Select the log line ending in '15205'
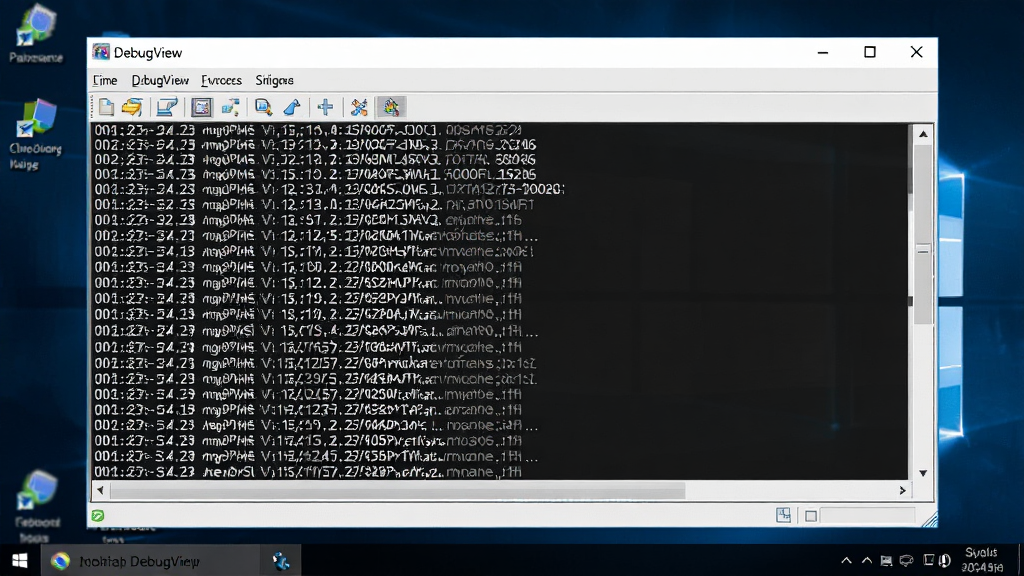1024x576 pixels. (x=315, y=174)
